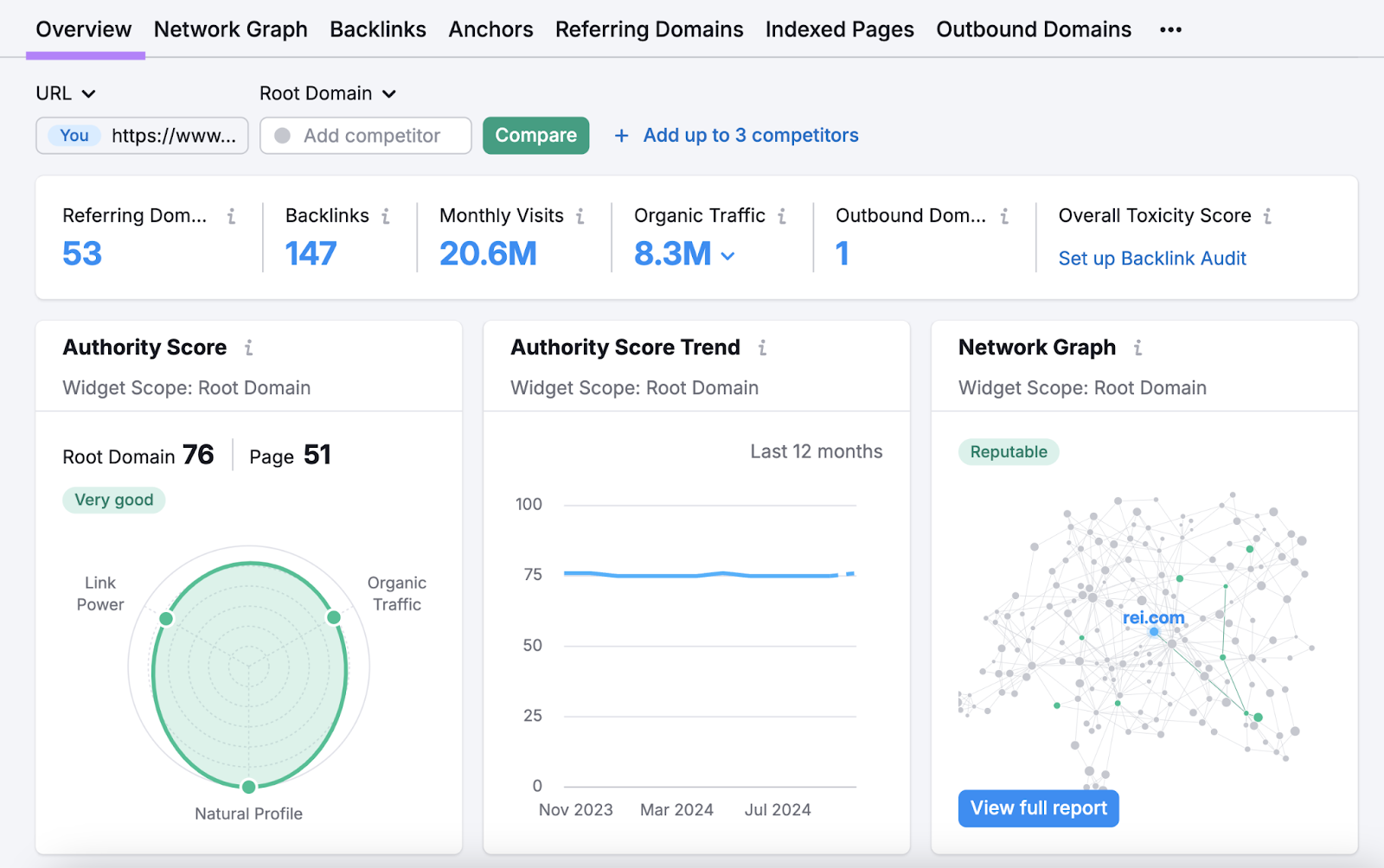This screenshot has height=868, width=1384.
Task: Open the Root Domain dropdown
Action: (328, 93)
